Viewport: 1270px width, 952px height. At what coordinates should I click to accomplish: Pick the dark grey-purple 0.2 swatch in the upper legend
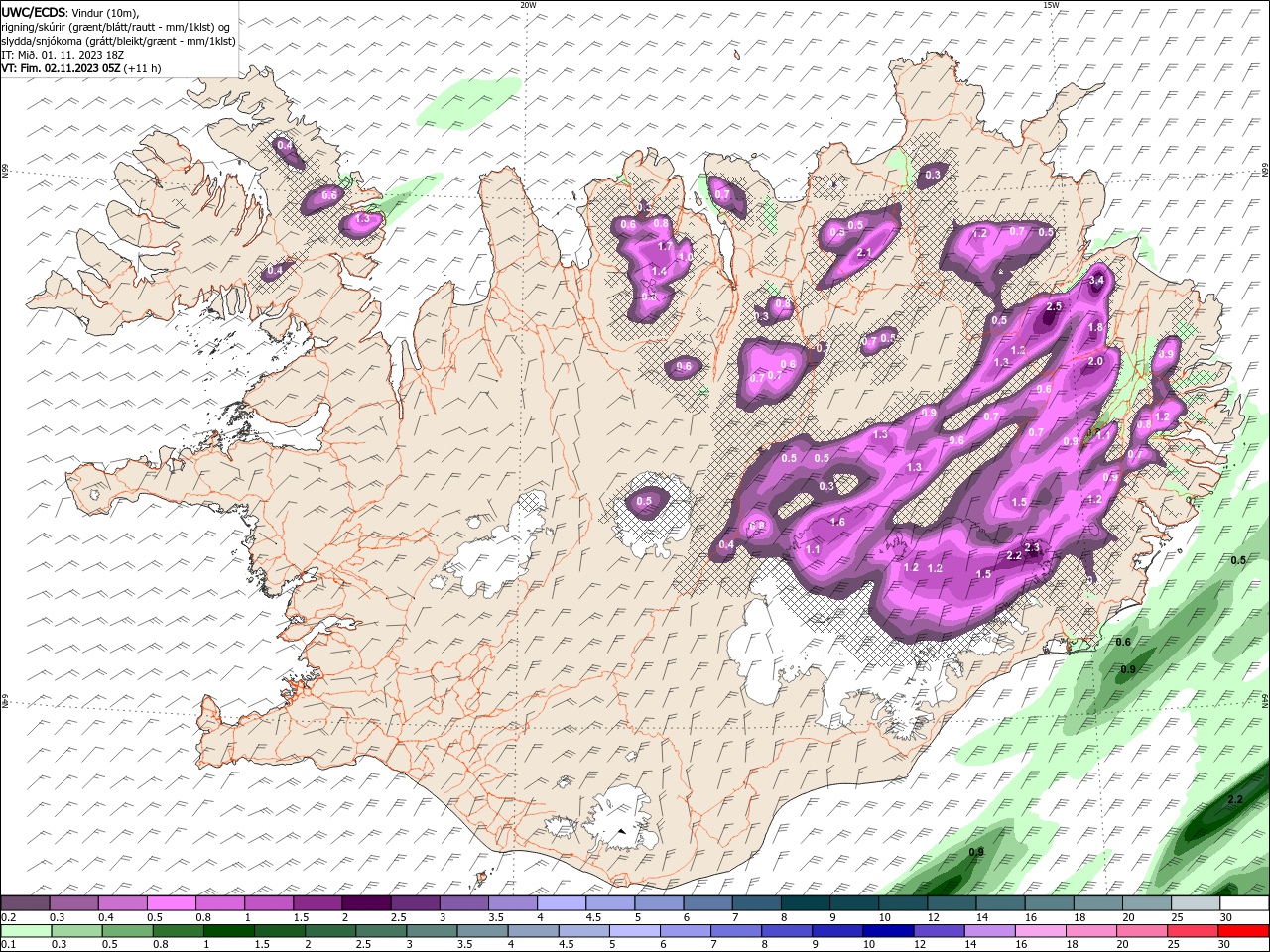point(25,903)
